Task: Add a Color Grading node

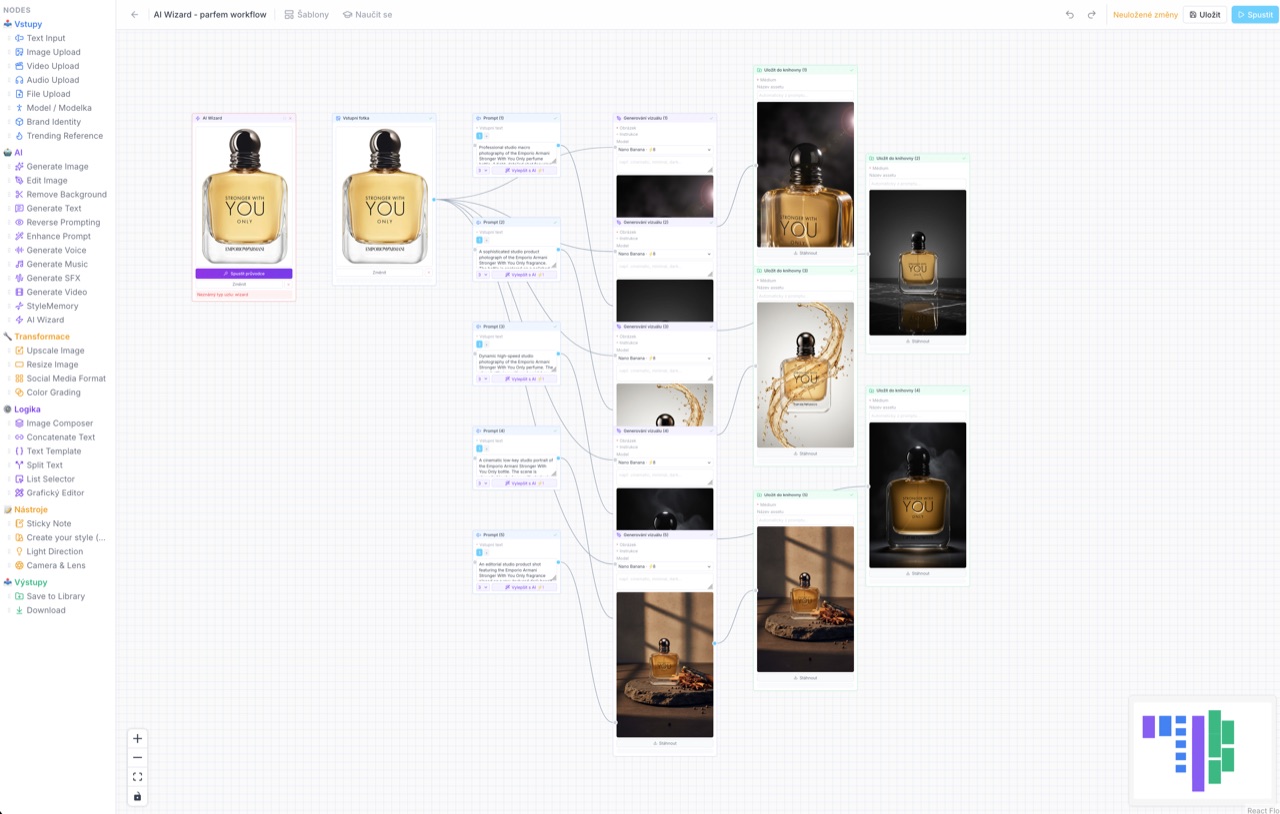Action: coord(53,393)
